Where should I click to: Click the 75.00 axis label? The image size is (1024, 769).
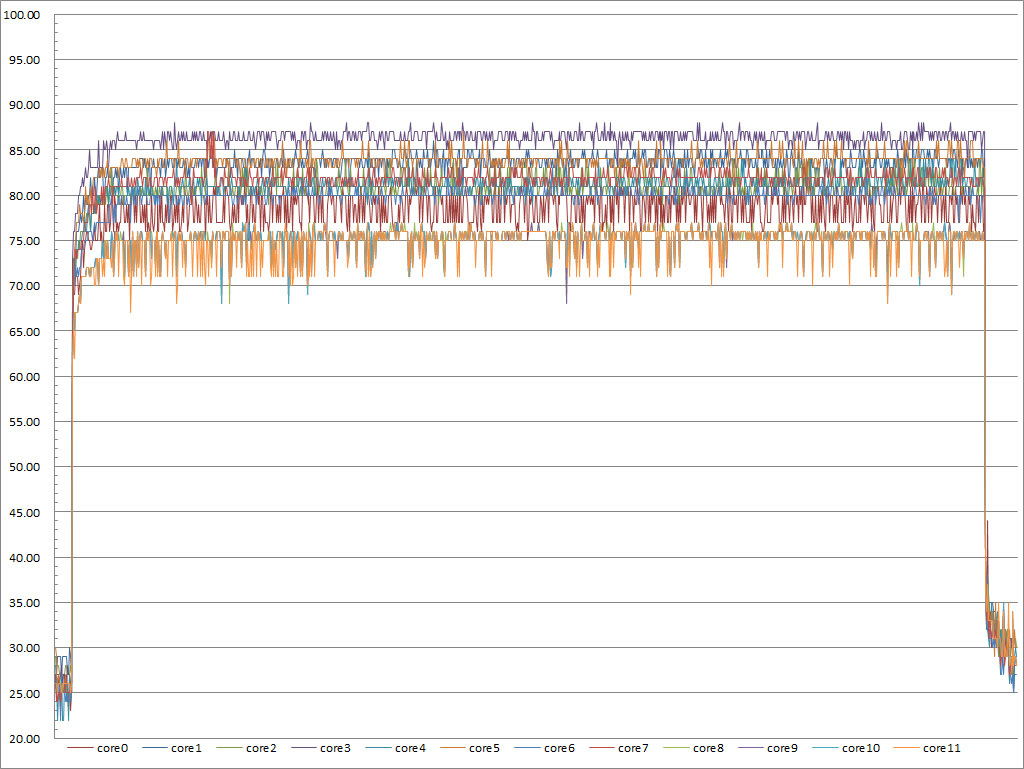click(x=24, y=241)
